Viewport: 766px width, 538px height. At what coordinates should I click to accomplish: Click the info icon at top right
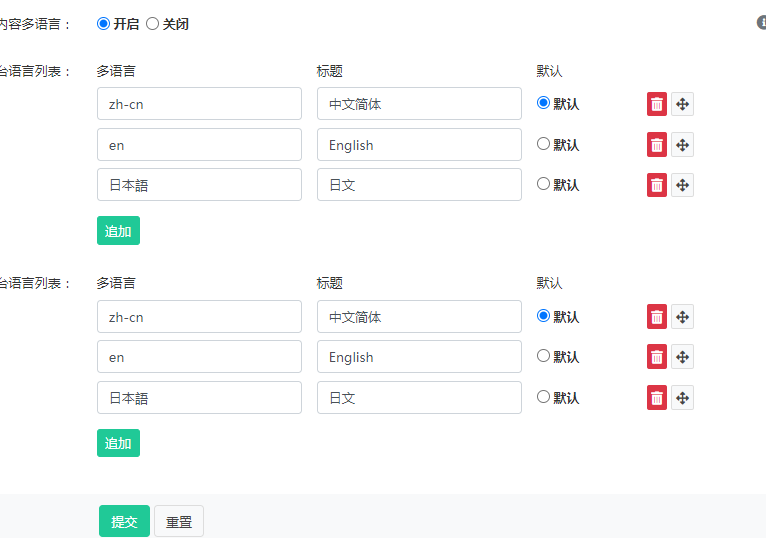[x=761, y=22]
